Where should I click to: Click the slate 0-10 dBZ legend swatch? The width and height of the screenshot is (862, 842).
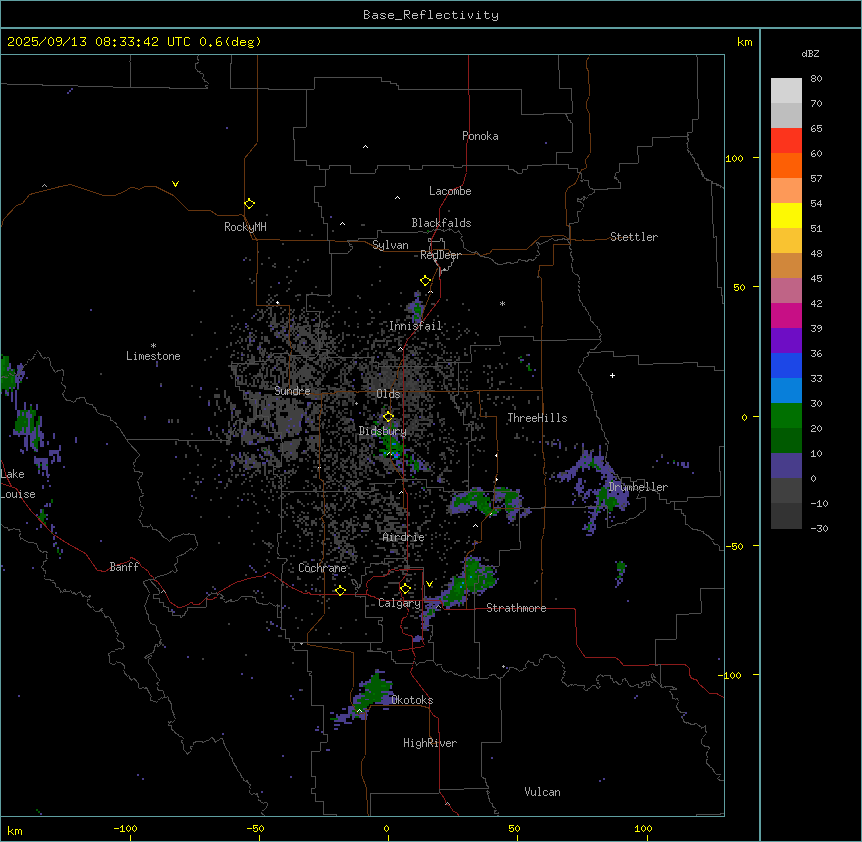pyautogui.click(x=786, y=466)
